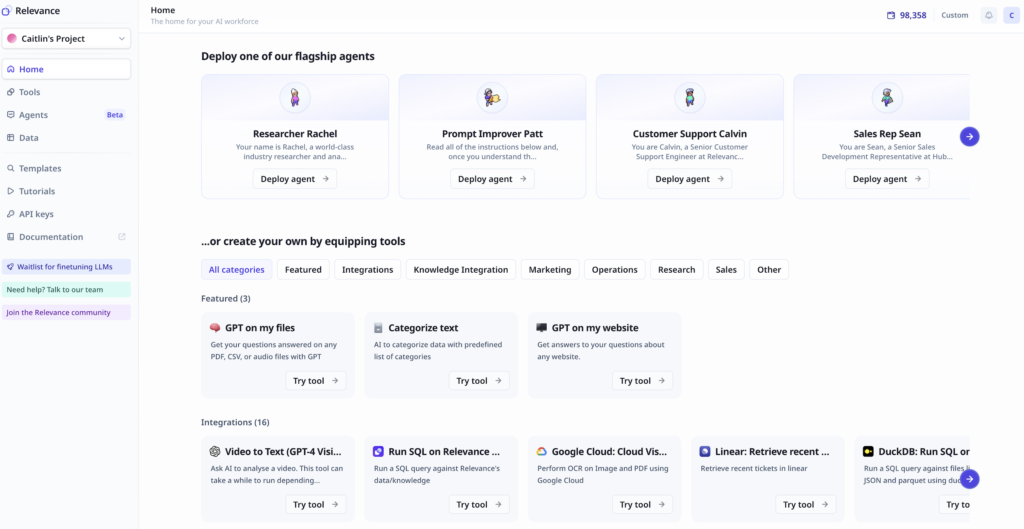Select Other category filter
The width and height of the screenshot is (1024, 529).
(769, 270)
